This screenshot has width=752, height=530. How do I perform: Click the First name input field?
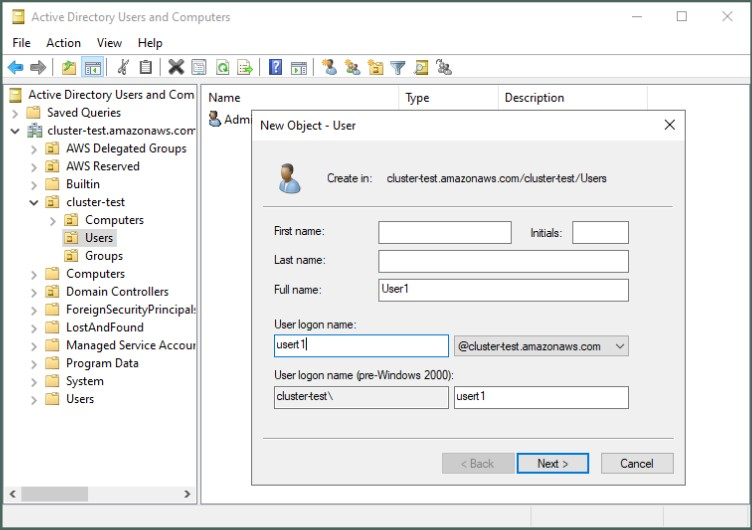pyautogui.click(x=445, y=232)
